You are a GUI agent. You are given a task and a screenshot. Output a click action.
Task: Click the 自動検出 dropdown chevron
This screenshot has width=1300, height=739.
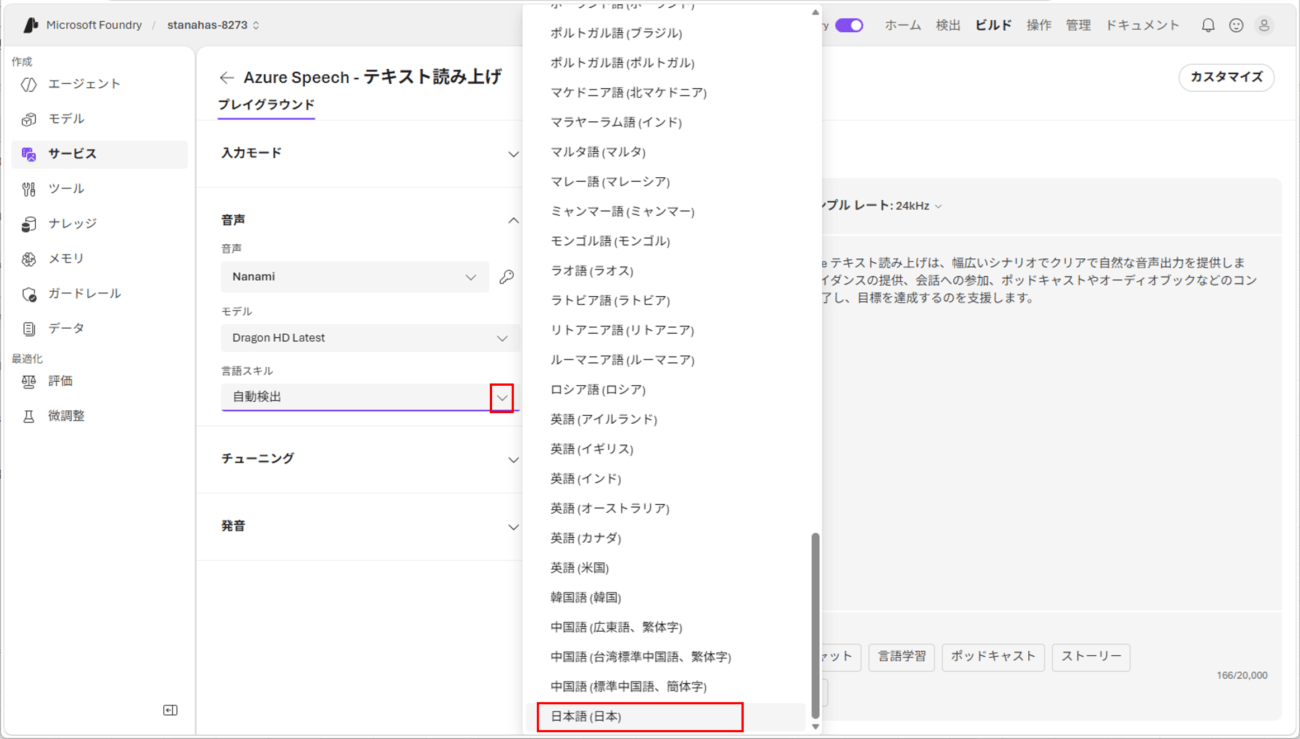pyautogui.click(x=502, y=397)
